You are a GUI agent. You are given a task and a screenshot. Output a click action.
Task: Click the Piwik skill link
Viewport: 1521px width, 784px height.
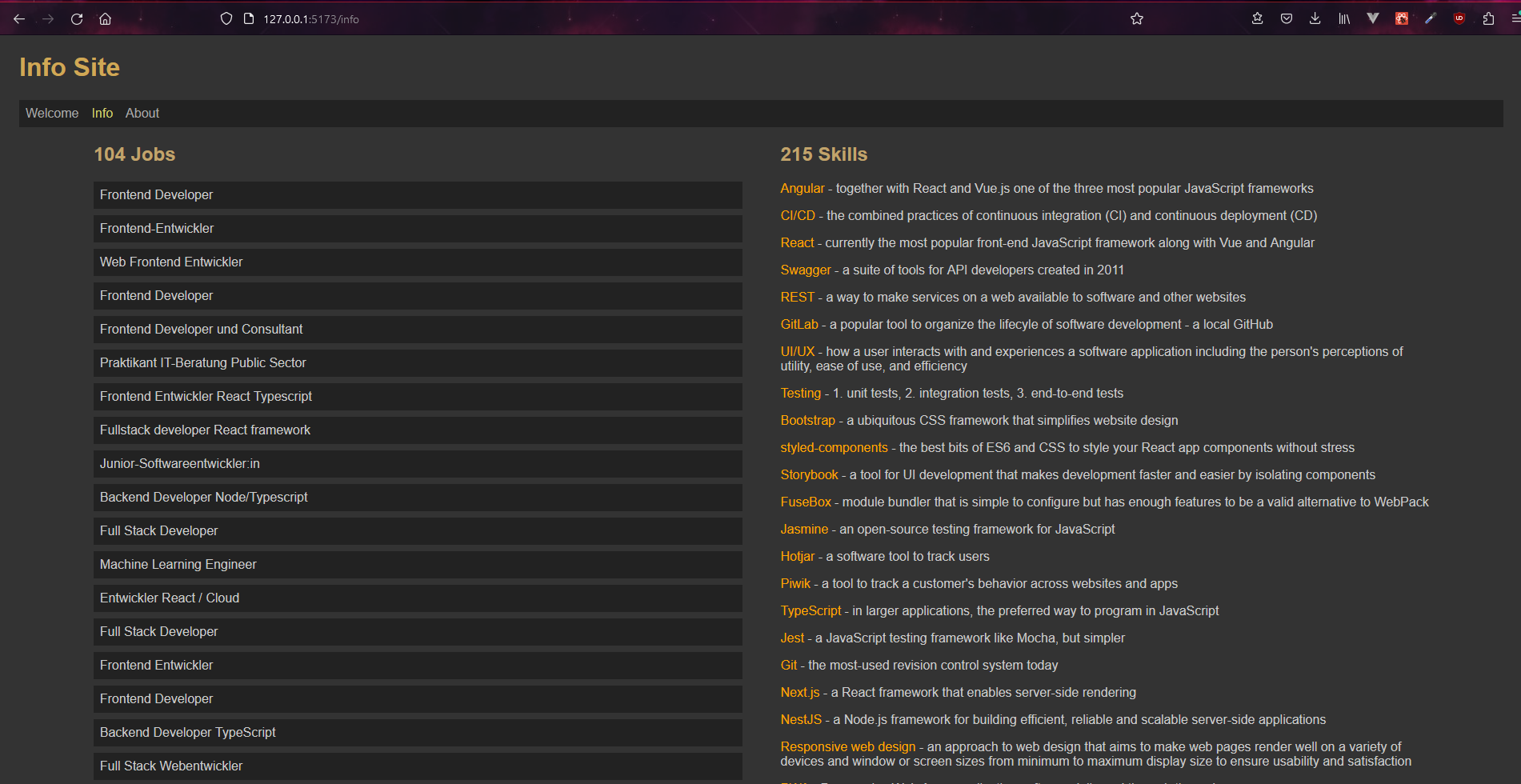pos(795,584)
